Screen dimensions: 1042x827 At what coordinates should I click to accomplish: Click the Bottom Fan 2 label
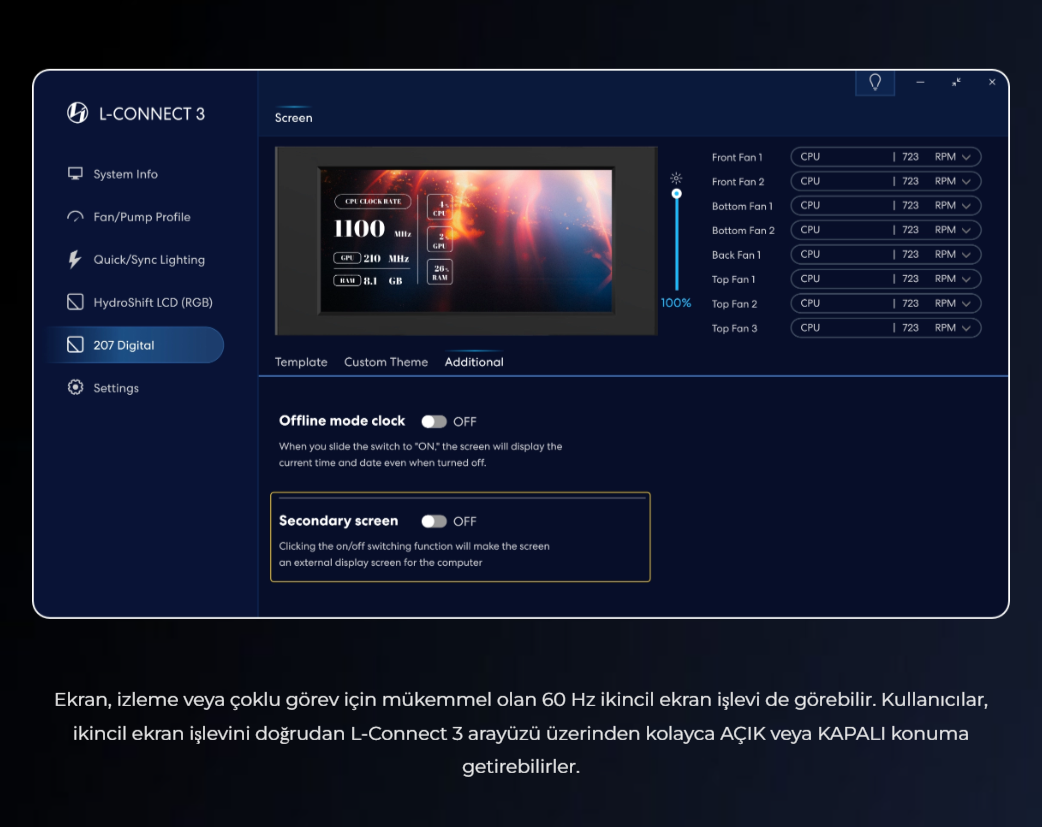pos(743,231)
